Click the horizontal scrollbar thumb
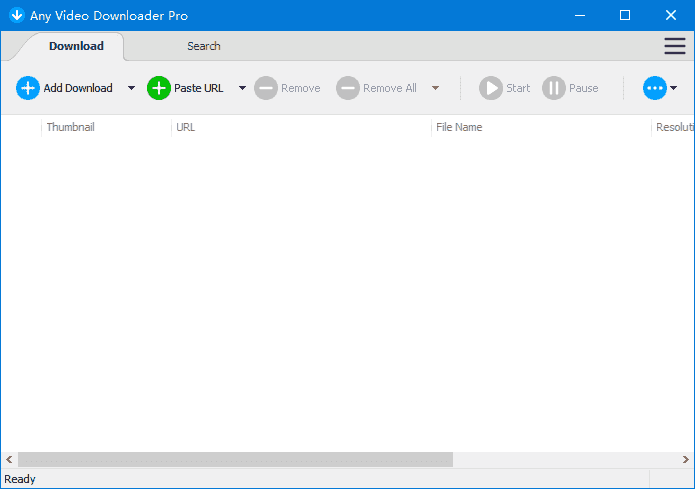This screenshot has width=695, height=489. (x=235, y=459)
